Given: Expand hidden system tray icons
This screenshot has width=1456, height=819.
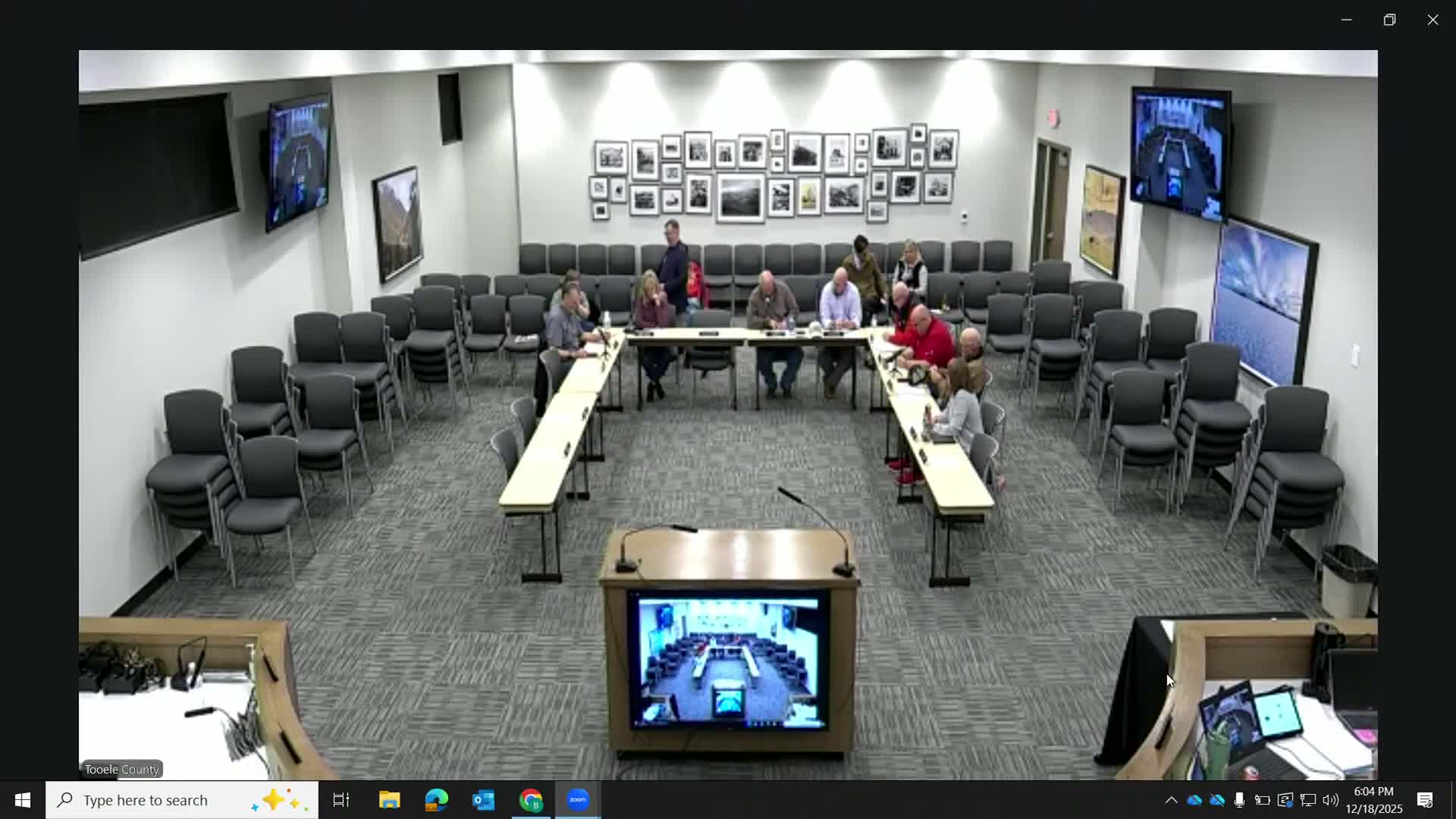Looking at the screenshot, I should coord(1171,799).
